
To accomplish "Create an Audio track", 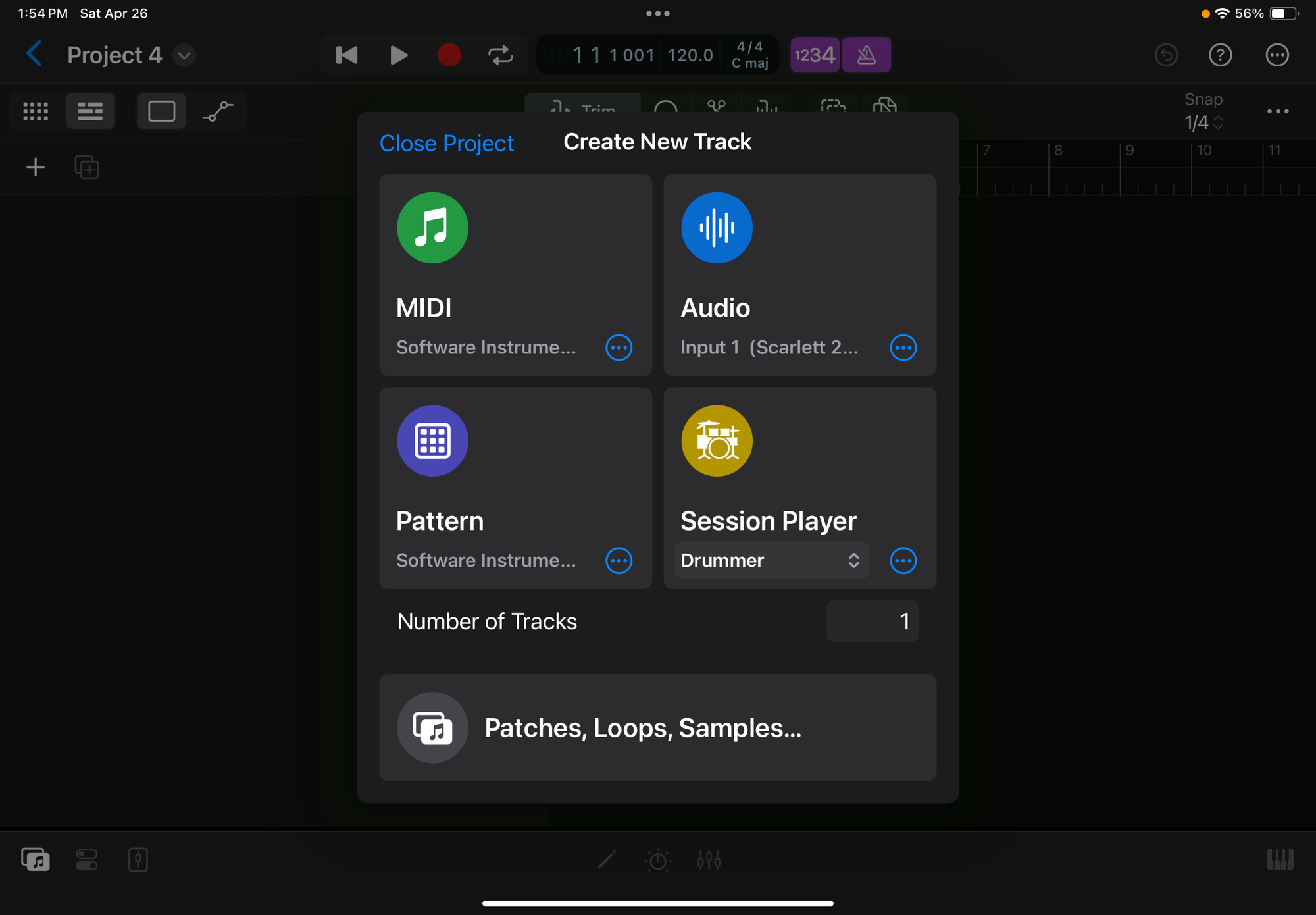I will [x=800, y=275].
